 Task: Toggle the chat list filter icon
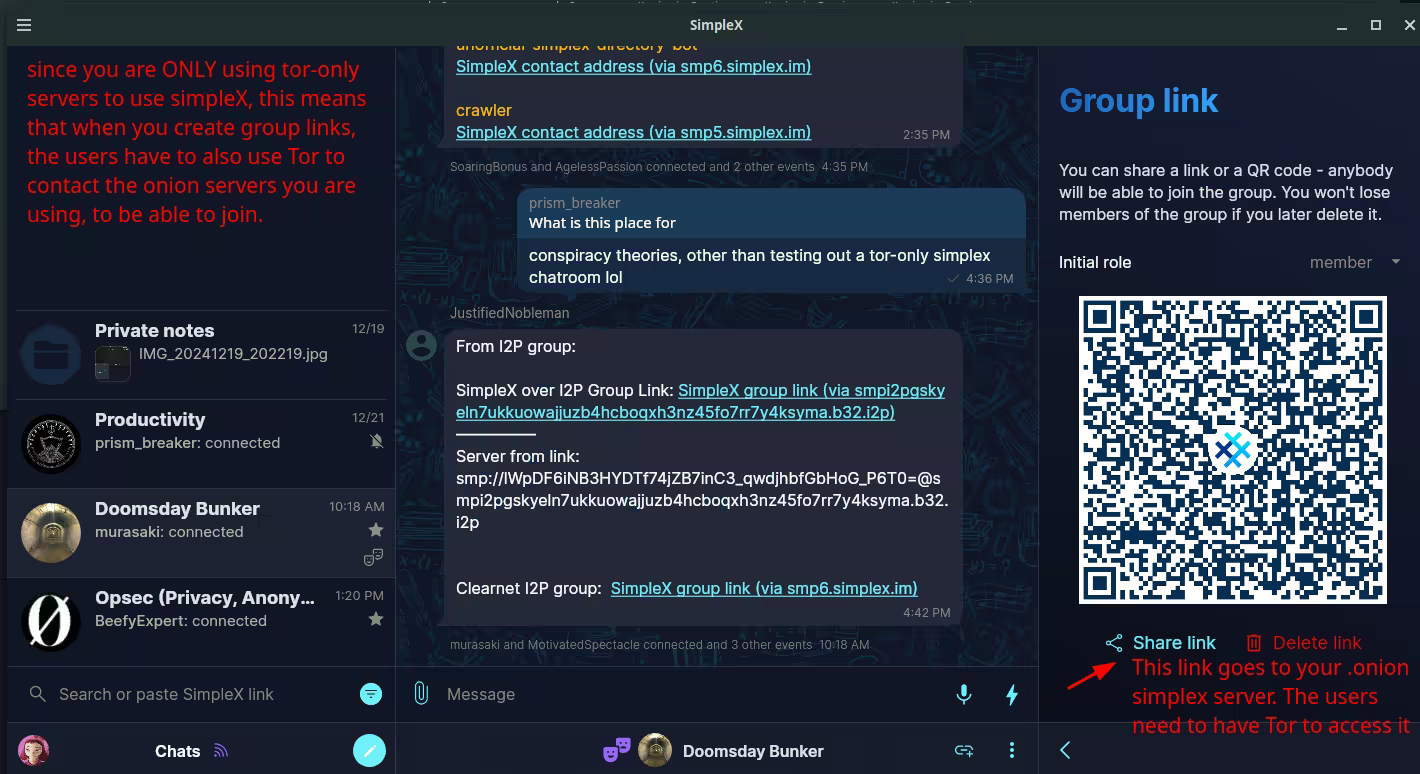(x=370, y=694)
